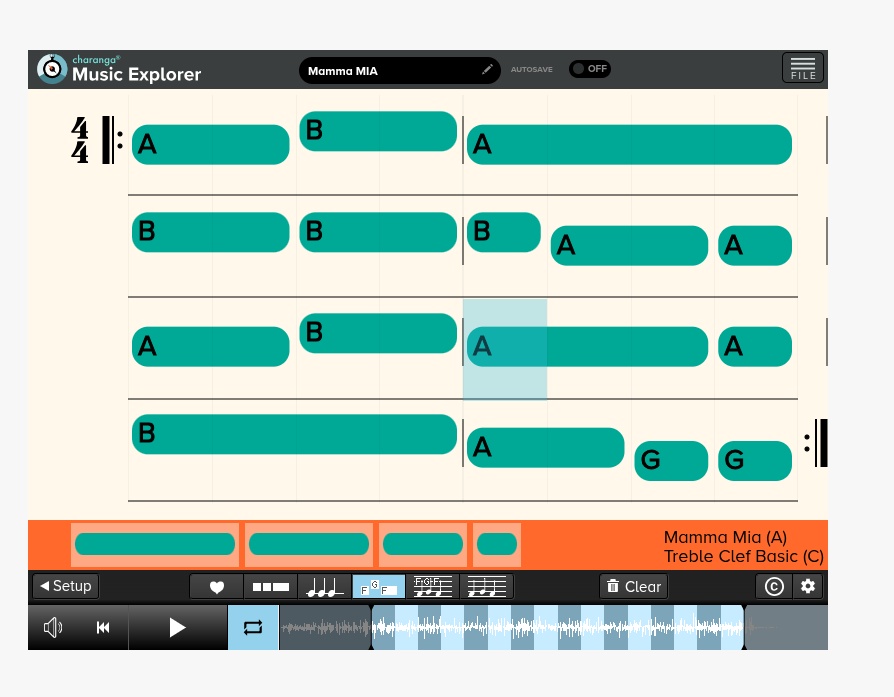
Task: Choose staff with note names view
Action: (433, 587)
